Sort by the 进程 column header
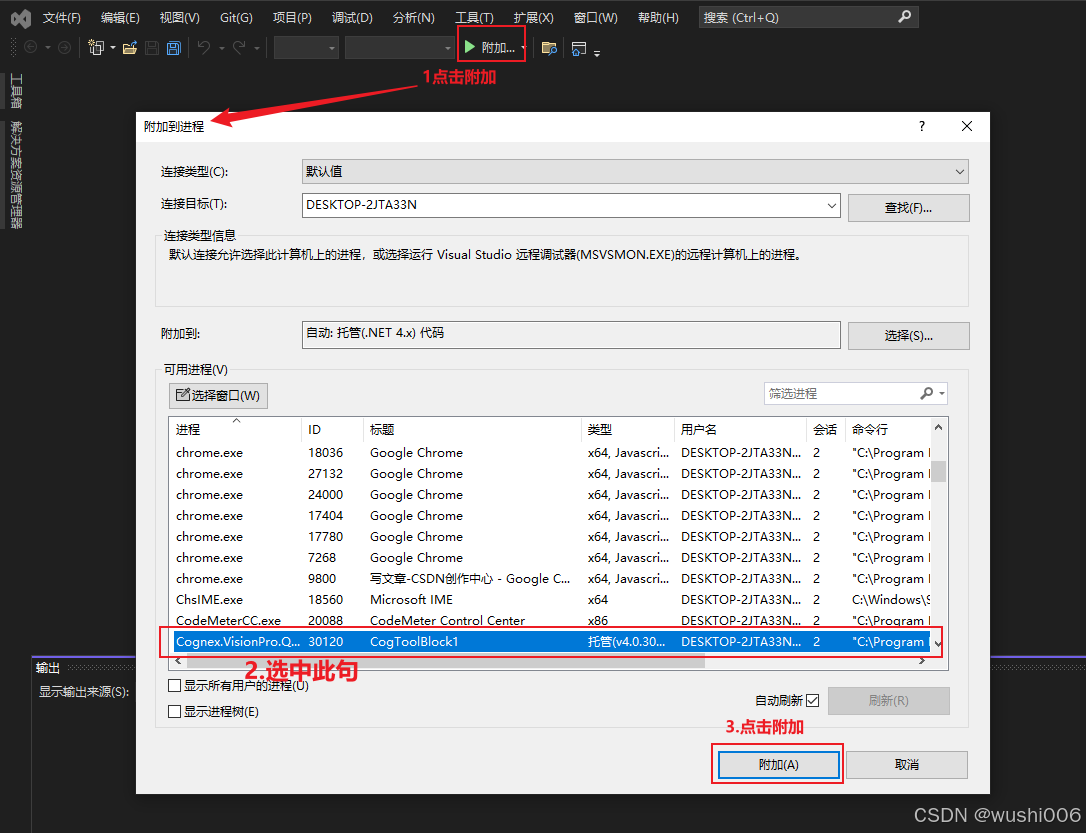1086x833 pixels. pyautogui.click(x=235, y=429)
